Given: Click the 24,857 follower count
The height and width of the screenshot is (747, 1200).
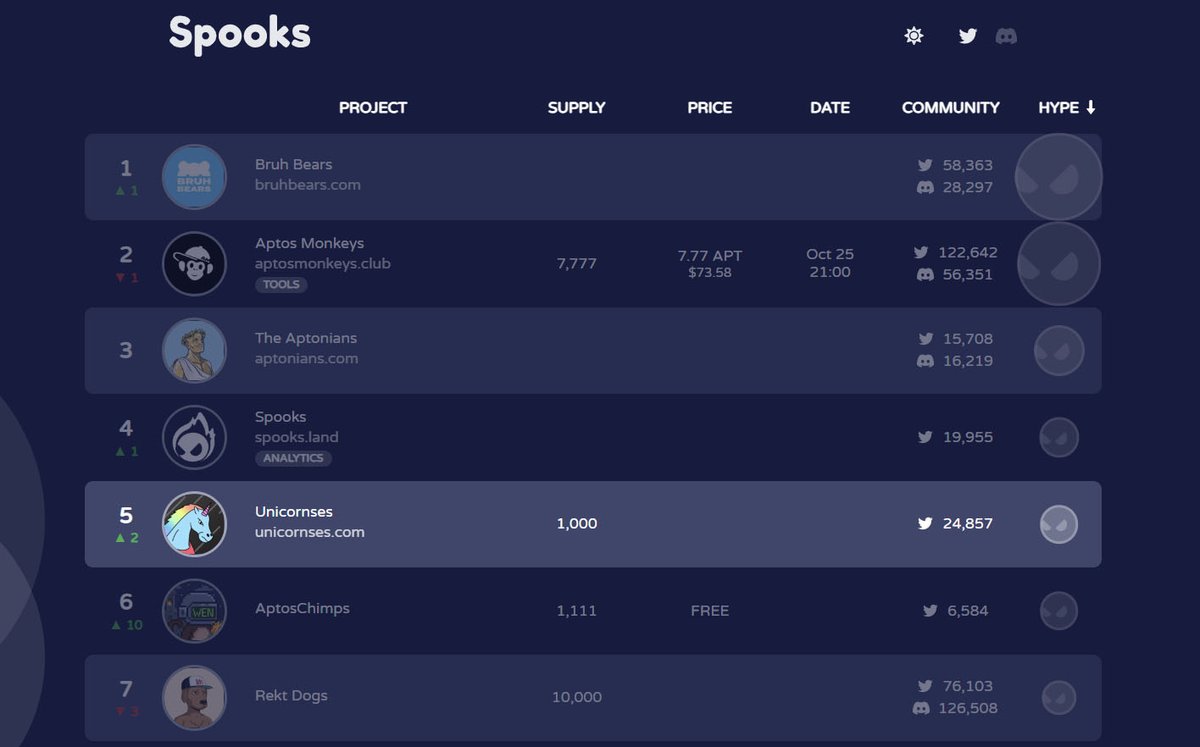Looking at the screenshot, I should coord(968,523).
